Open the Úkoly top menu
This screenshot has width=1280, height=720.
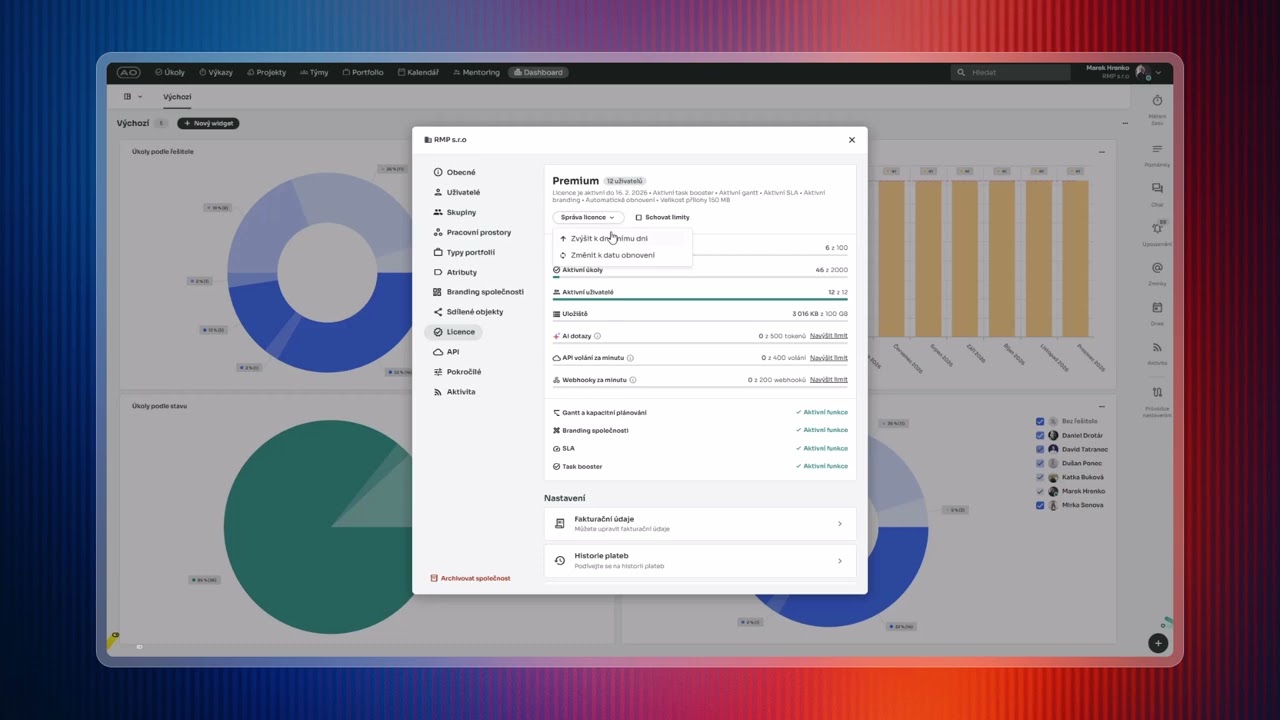[170, 72]
